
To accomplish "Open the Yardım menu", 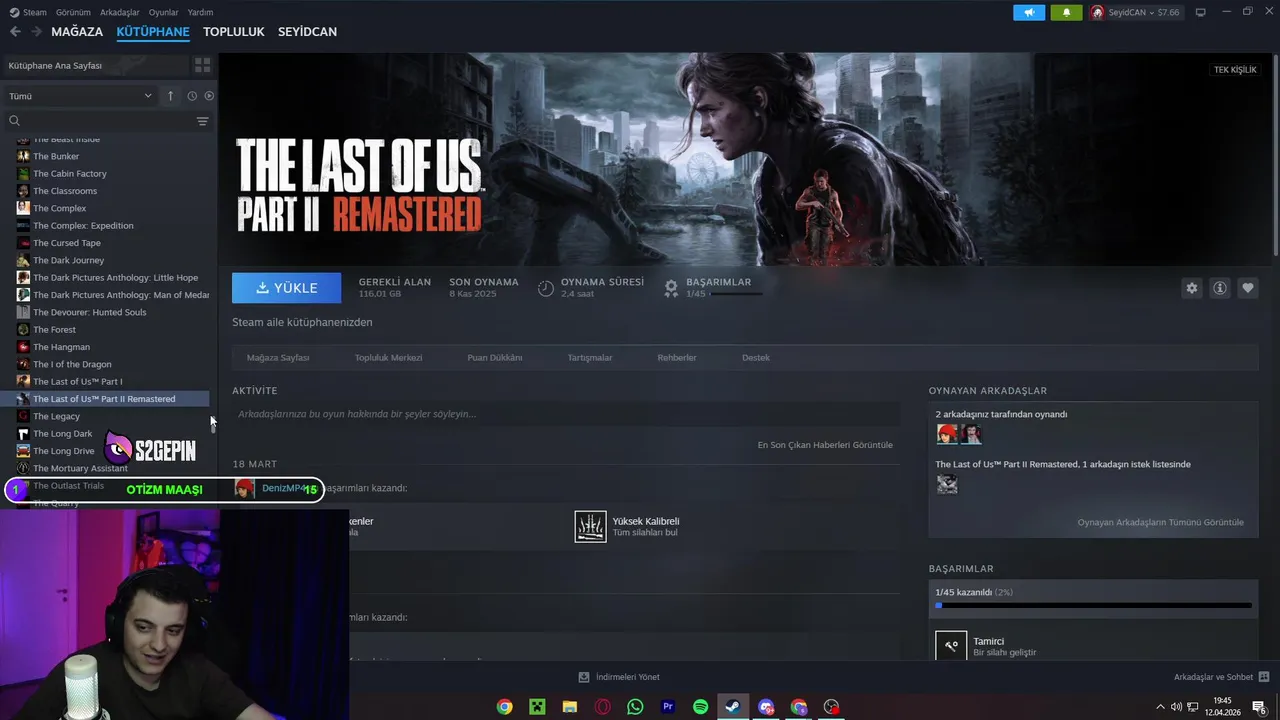I will (200, 12).
